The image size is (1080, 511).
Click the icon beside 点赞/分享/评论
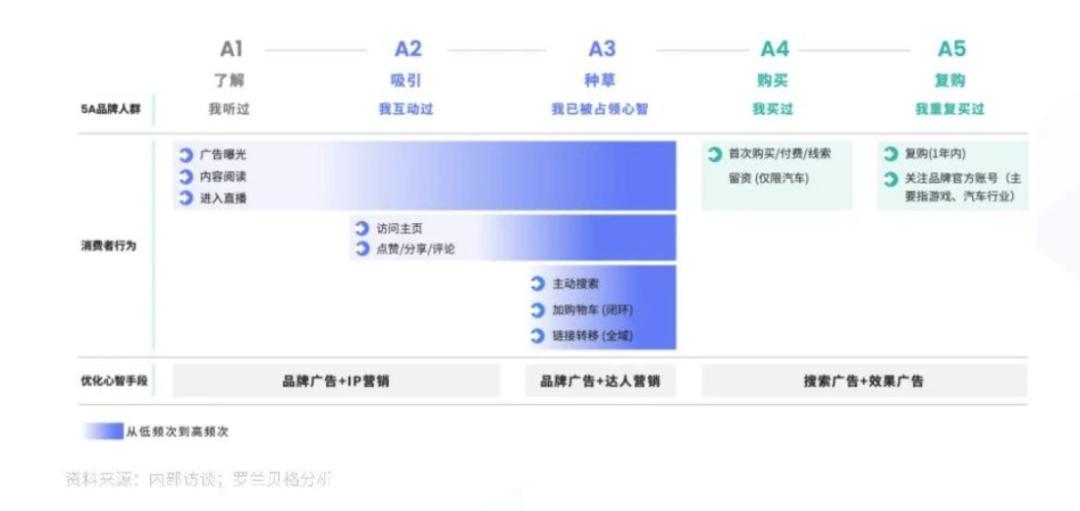(362, 249)
